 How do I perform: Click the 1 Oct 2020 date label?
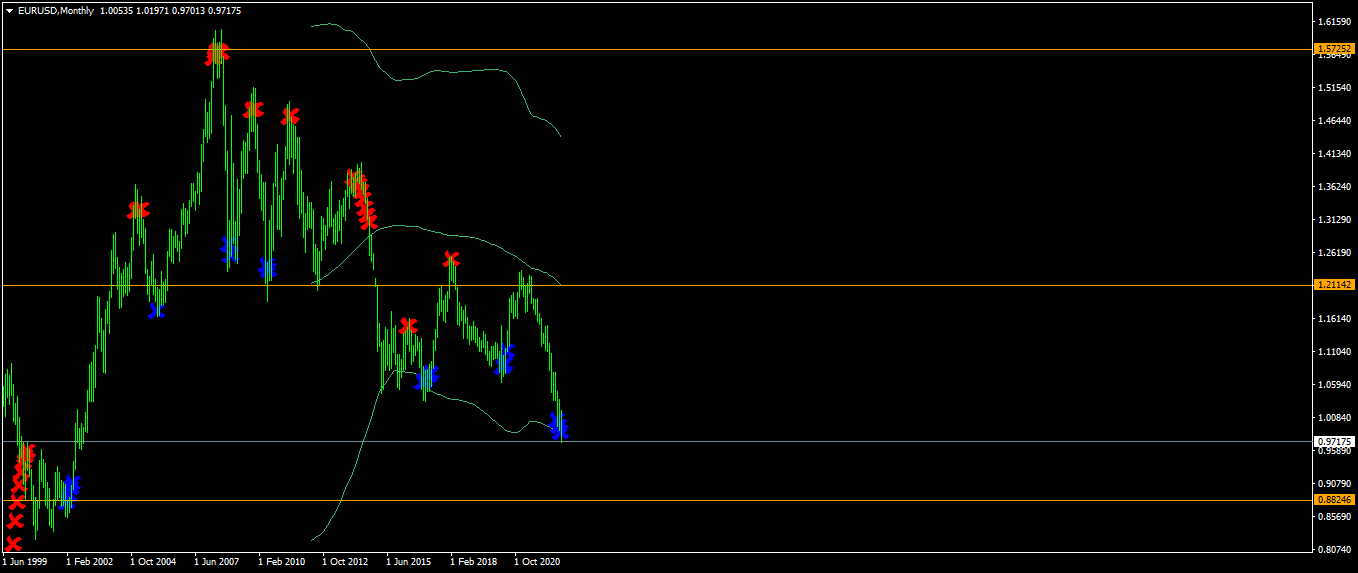point(537,562)
